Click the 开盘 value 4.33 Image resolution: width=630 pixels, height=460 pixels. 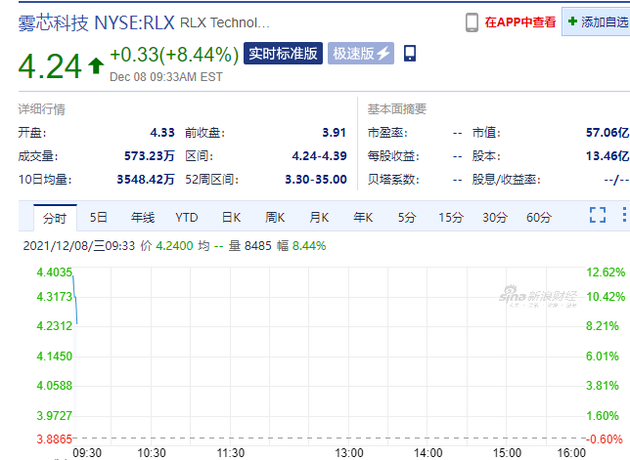tap(162, 133)
